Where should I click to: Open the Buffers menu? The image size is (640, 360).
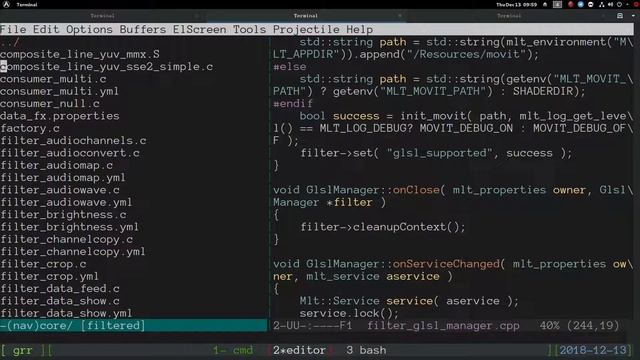pyautogui.click(x=143, y=29)
